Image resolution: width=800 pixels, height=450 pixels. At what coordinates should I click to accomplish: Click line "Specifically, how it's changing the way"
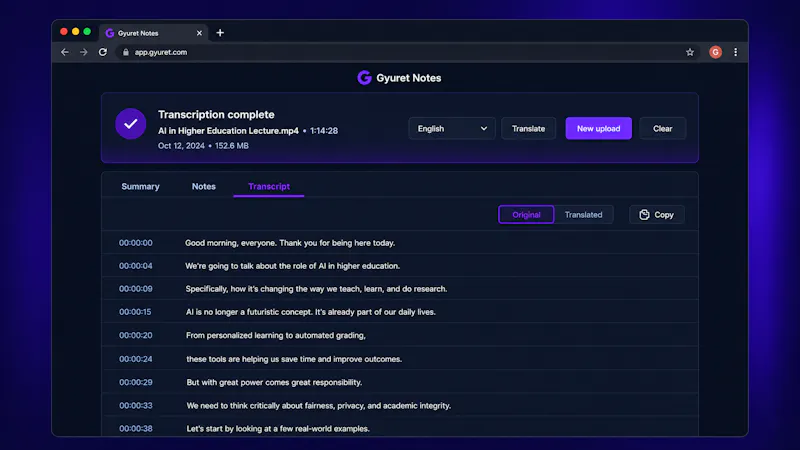pos(316,289)
